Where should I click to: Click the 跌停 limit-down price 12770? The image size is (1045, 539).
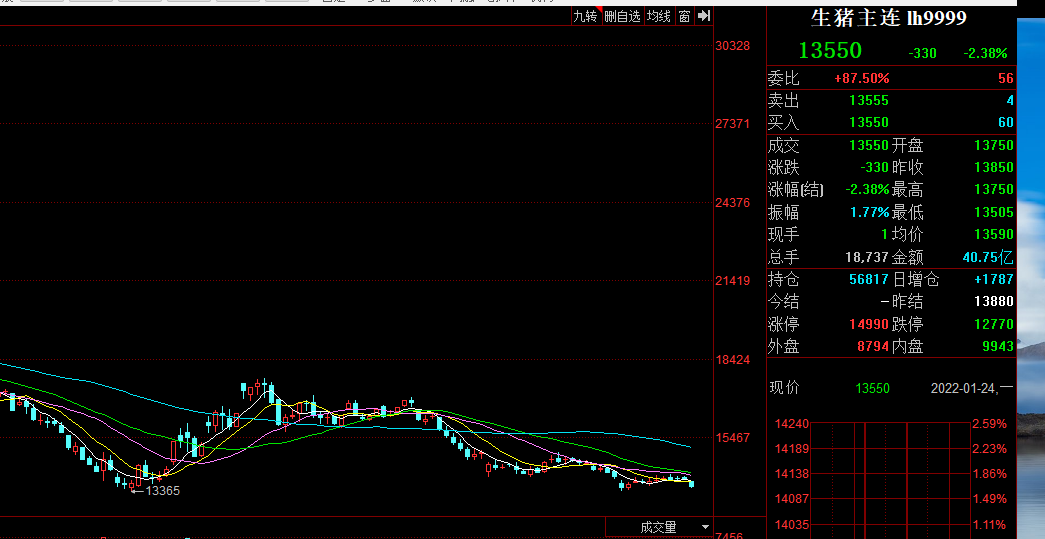click(994, 324)
